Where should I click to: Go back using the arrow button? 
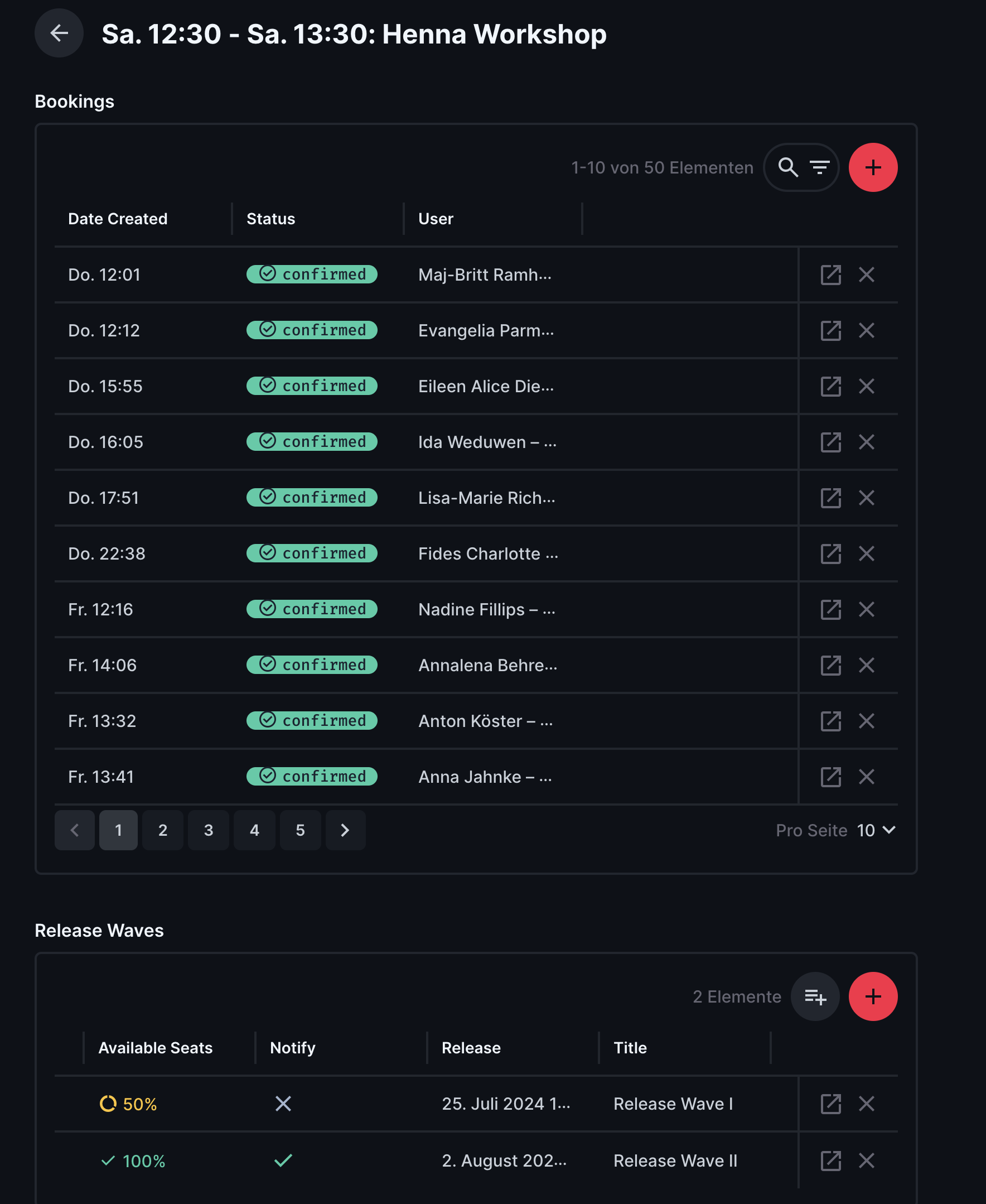tap(59, 33)
